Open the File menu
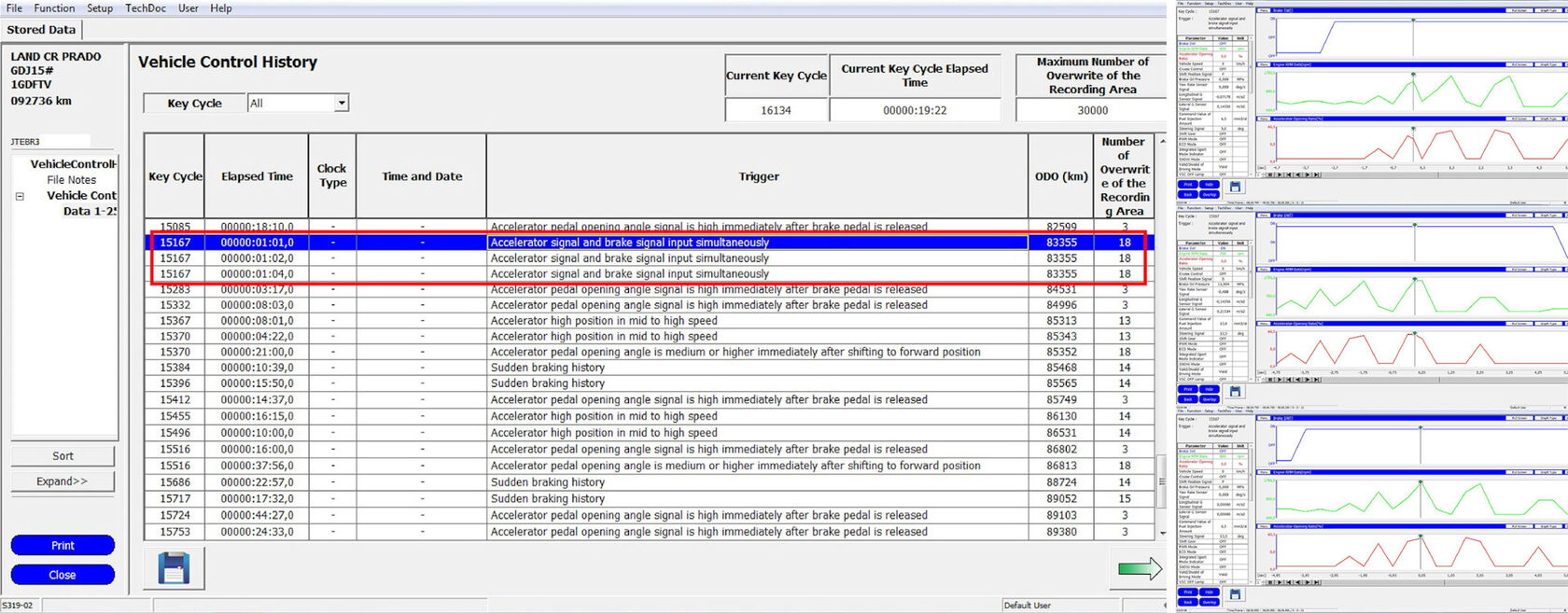 click(x=14, y=7)
